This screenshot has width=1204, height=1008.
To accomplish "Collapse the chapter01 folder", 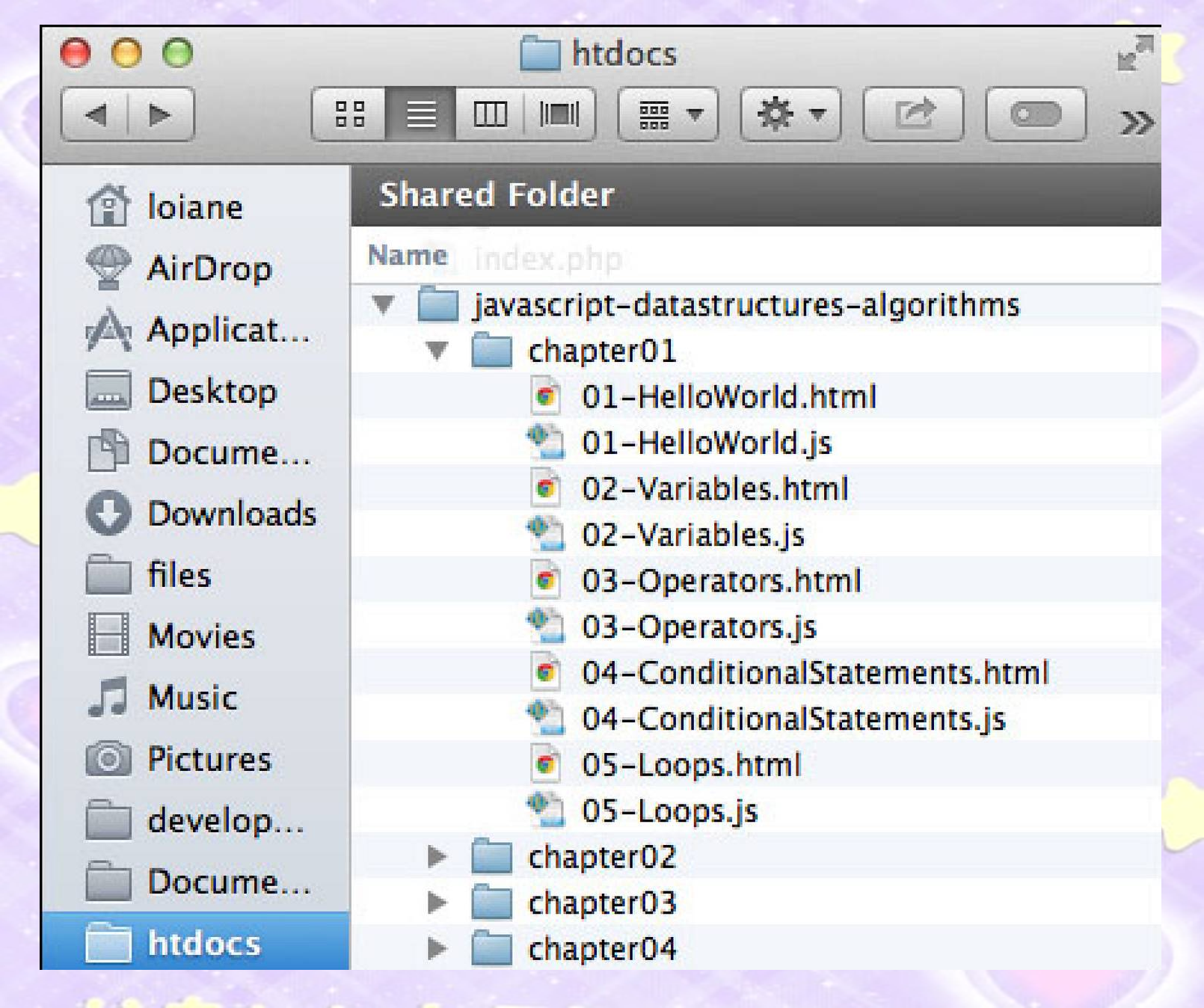I will coord(437,350).
